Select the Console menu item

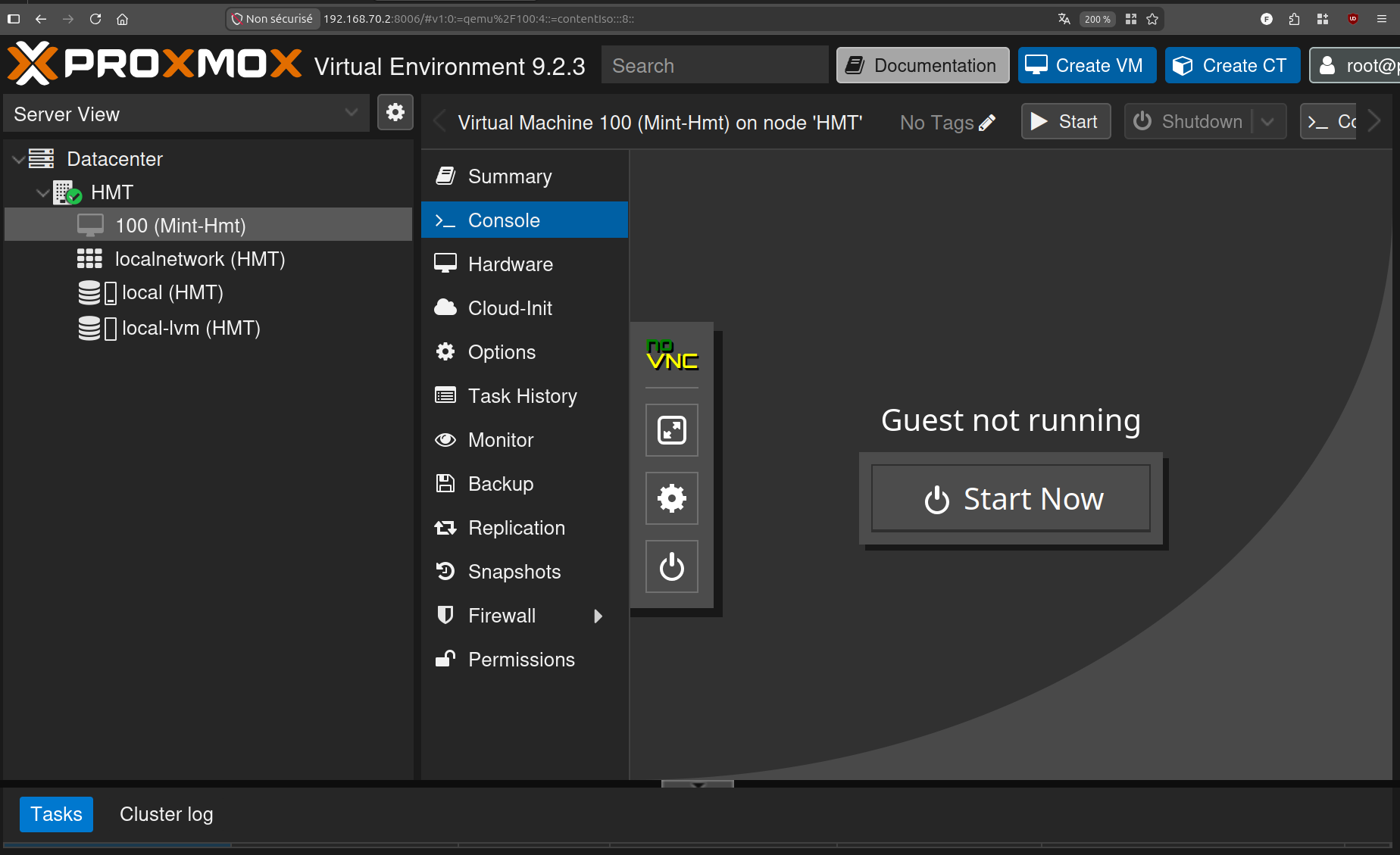pyautogui.click(x=524, y=220)
